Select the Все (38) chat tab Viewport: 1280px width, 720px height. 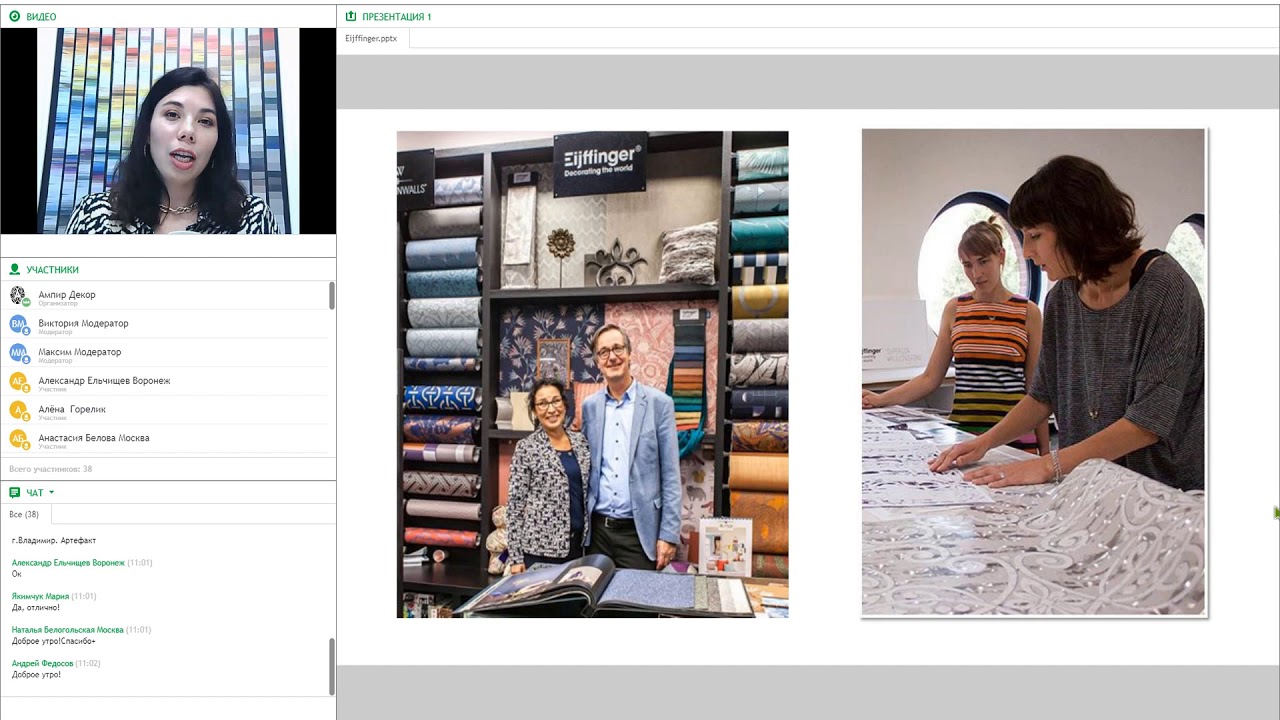click(x=24, y=514)
